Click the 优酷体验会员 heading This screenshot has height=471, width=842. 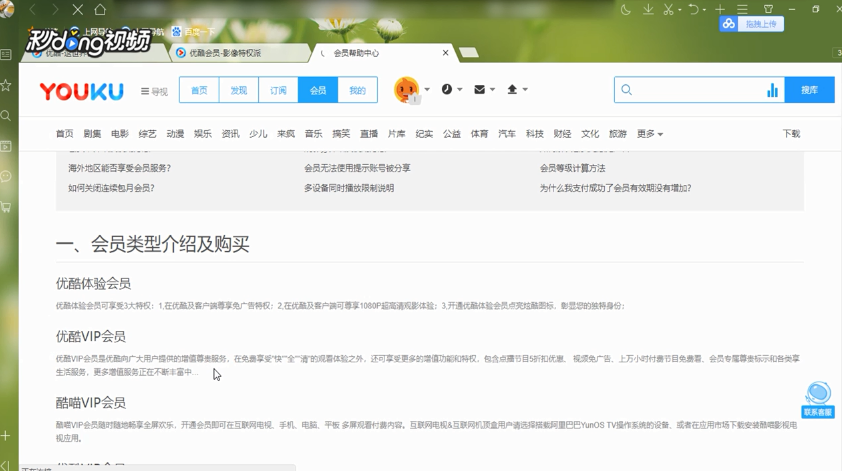point(93,284)
